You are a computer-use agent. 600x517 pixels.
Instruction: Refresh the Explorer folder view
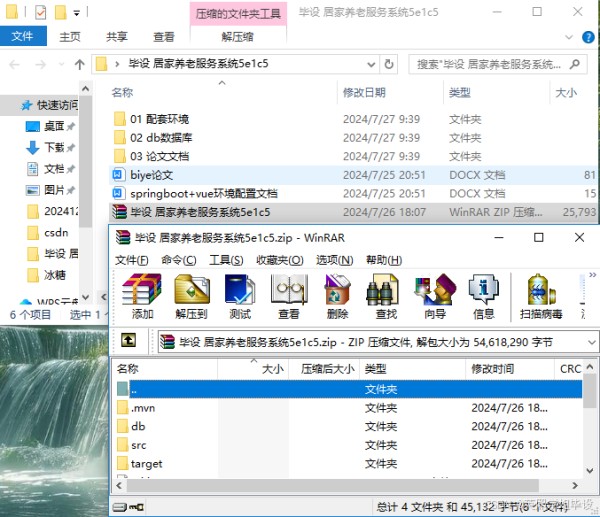coord(388,64)
